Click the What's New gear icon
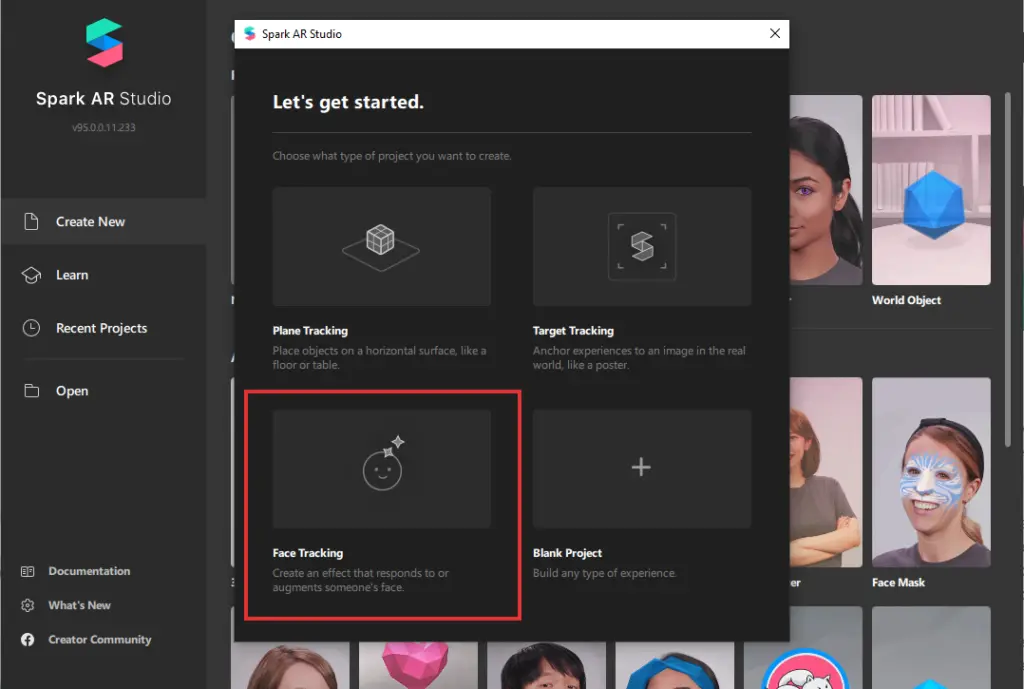This screenshot has height=689, width=1024. [28, 605]
